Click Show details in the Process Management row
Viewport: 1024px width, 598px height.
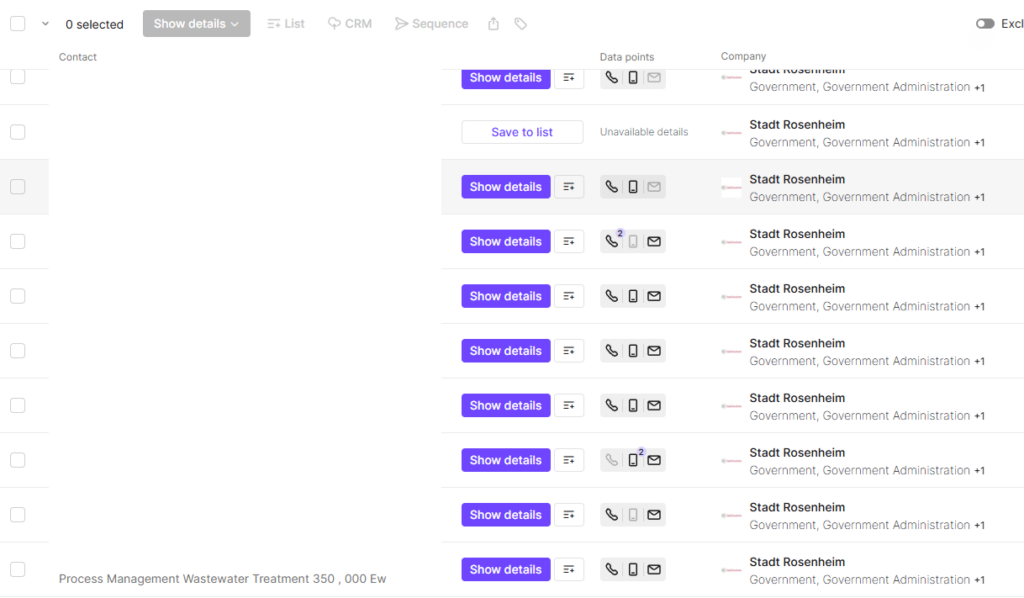[505, 569]
